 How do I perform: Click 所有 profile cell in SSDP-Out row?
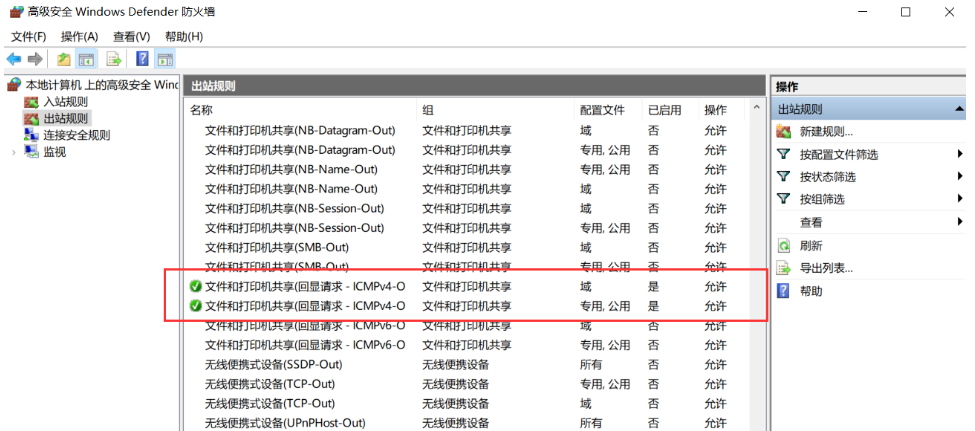coord(591,364)
